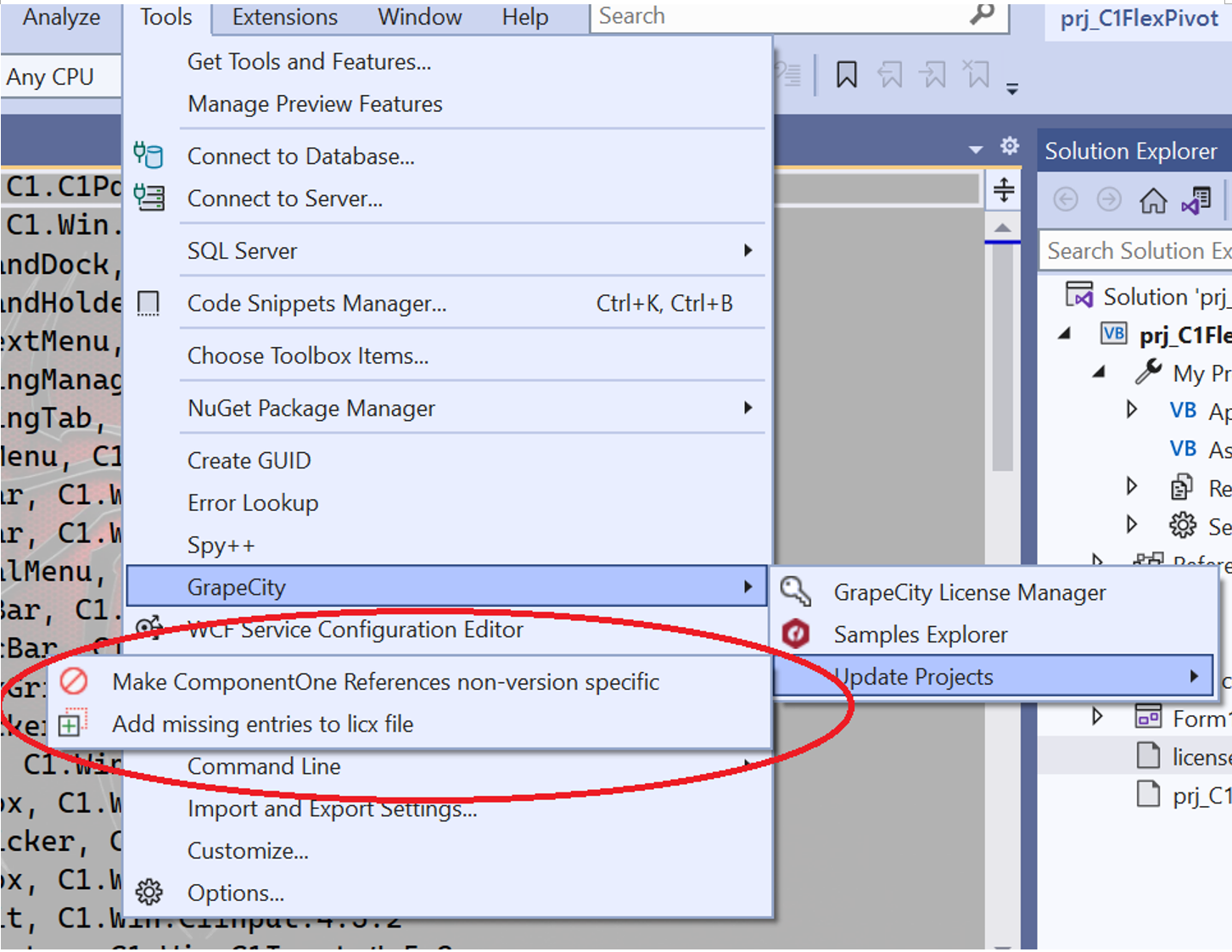Collapse the My Project node

(x=1099, y=372)
